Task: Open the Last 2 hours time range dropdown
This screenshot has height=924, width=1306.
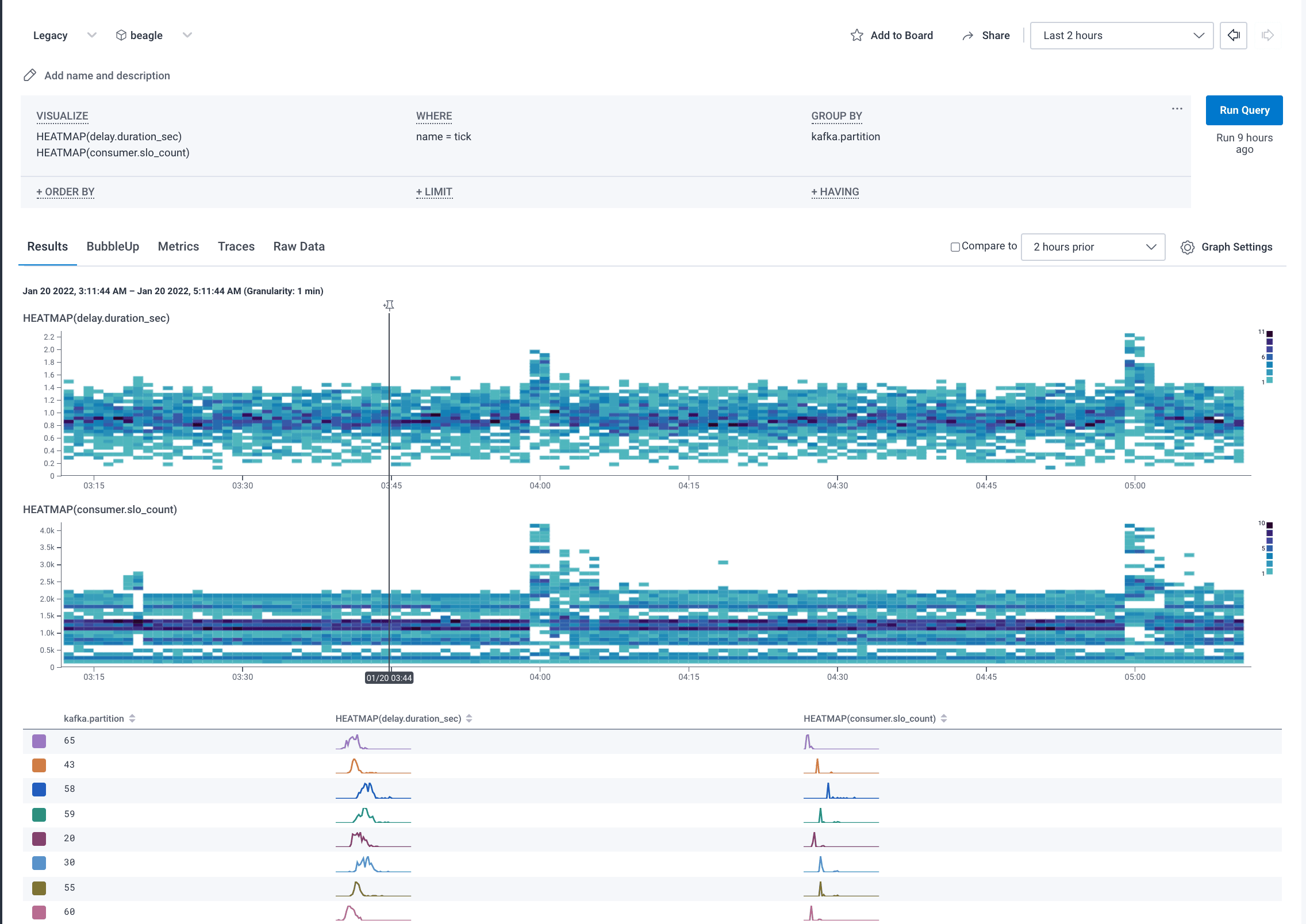Action: tap(1121, 35)
